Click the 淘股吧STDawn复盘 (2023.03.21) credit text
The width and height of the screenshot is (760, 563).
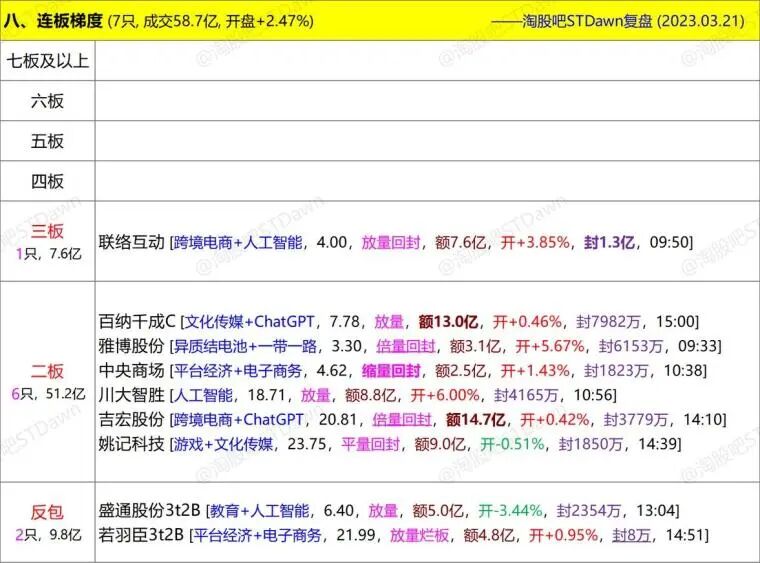(x=633, y=21)
